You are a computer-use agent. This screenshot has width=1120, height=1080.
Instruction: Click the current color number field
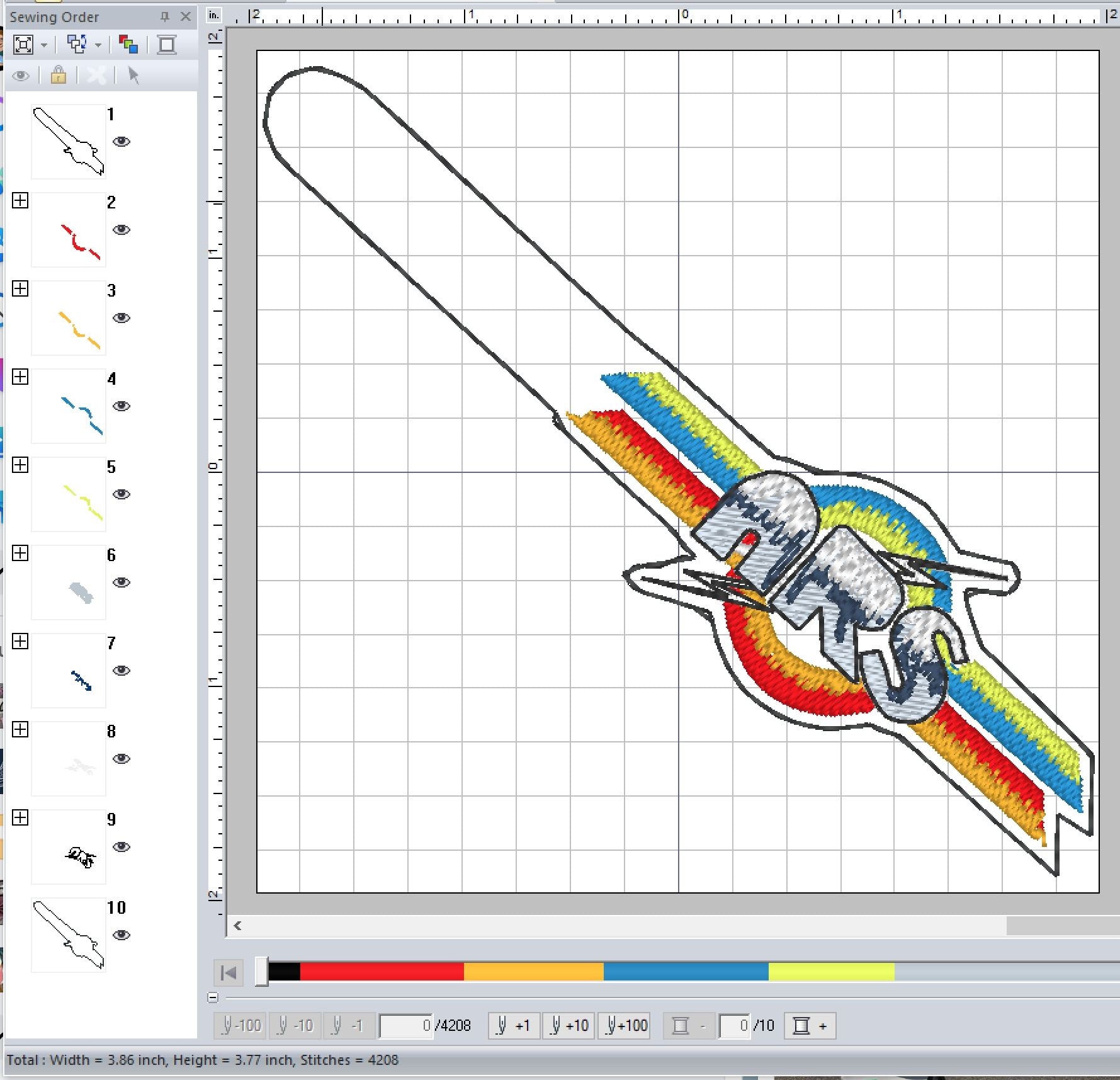(735, 1026)
